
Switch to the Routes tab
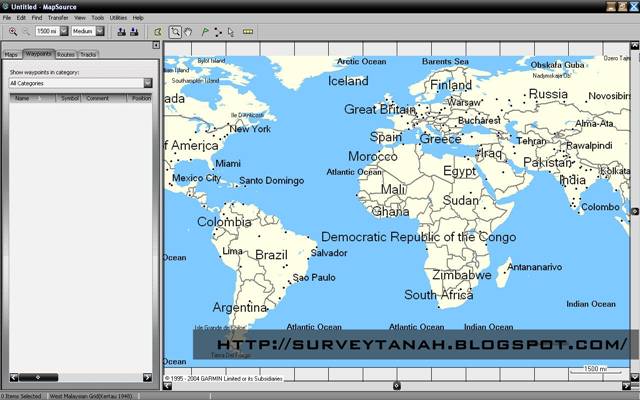pos(66,54)
